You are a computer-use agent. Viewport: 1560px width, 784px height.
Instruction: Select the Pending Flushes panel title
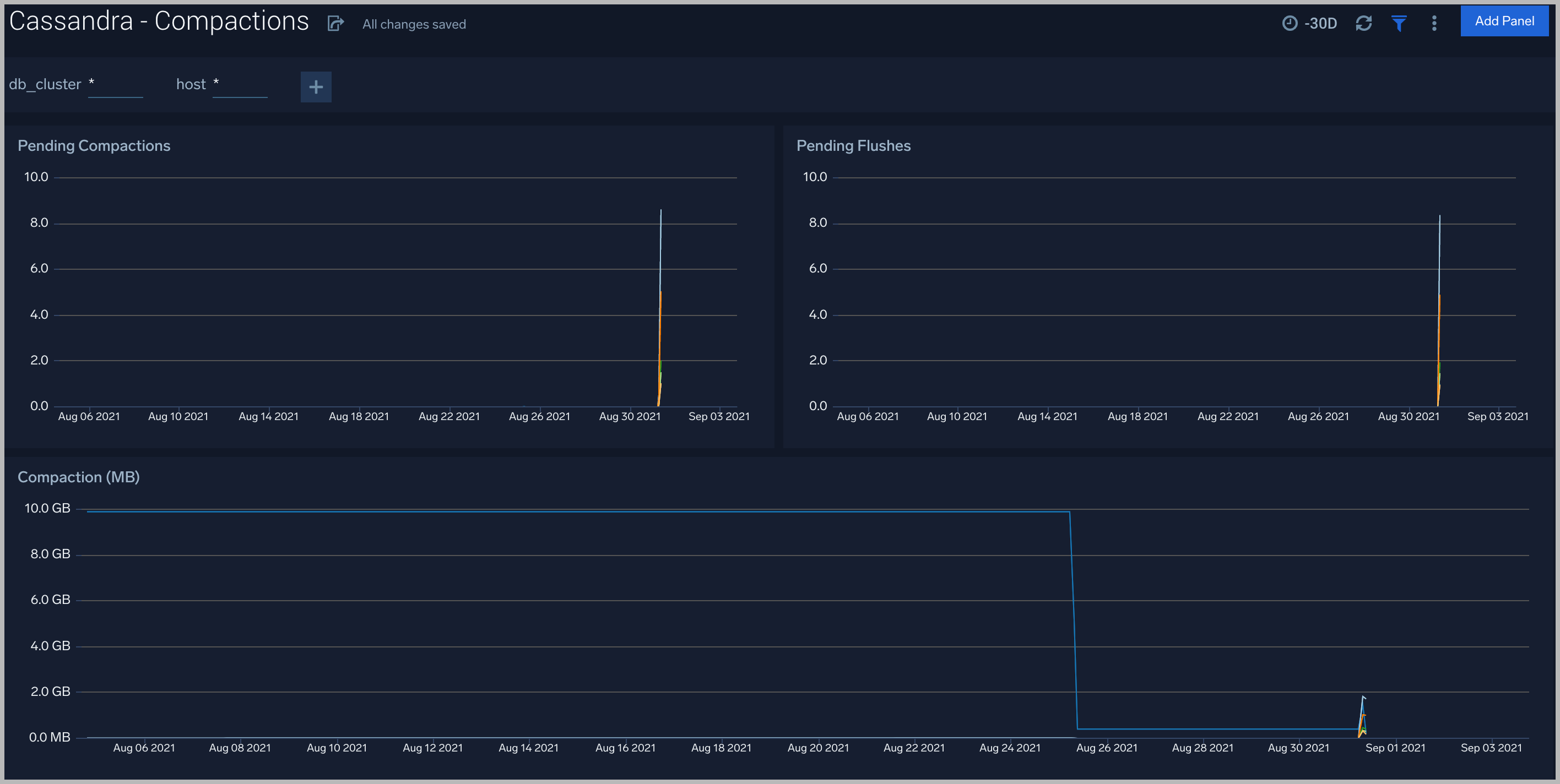coord(853,145)
